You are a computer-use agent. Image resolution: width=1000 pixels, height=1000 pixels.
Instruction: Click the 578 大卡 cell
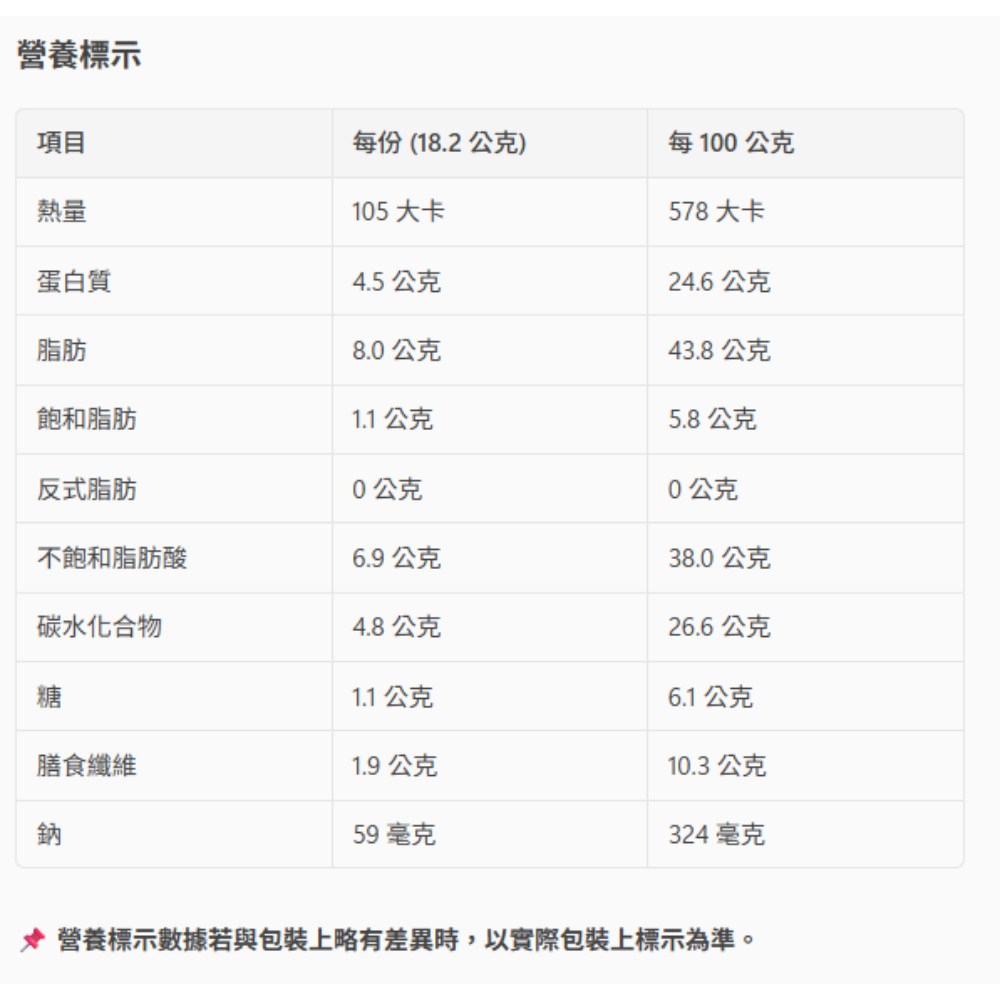716,212
